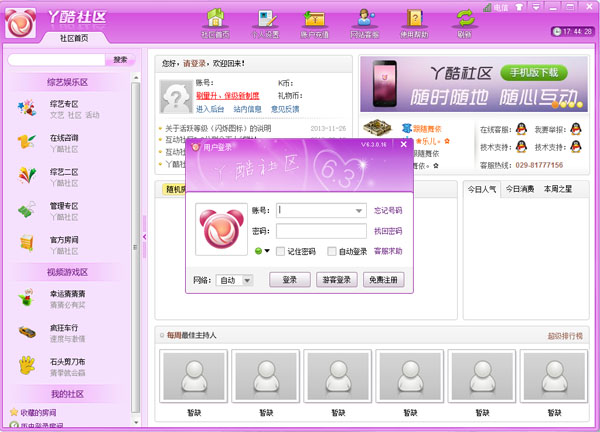Open the 疯狂车行 car icon

pos(26,332)
